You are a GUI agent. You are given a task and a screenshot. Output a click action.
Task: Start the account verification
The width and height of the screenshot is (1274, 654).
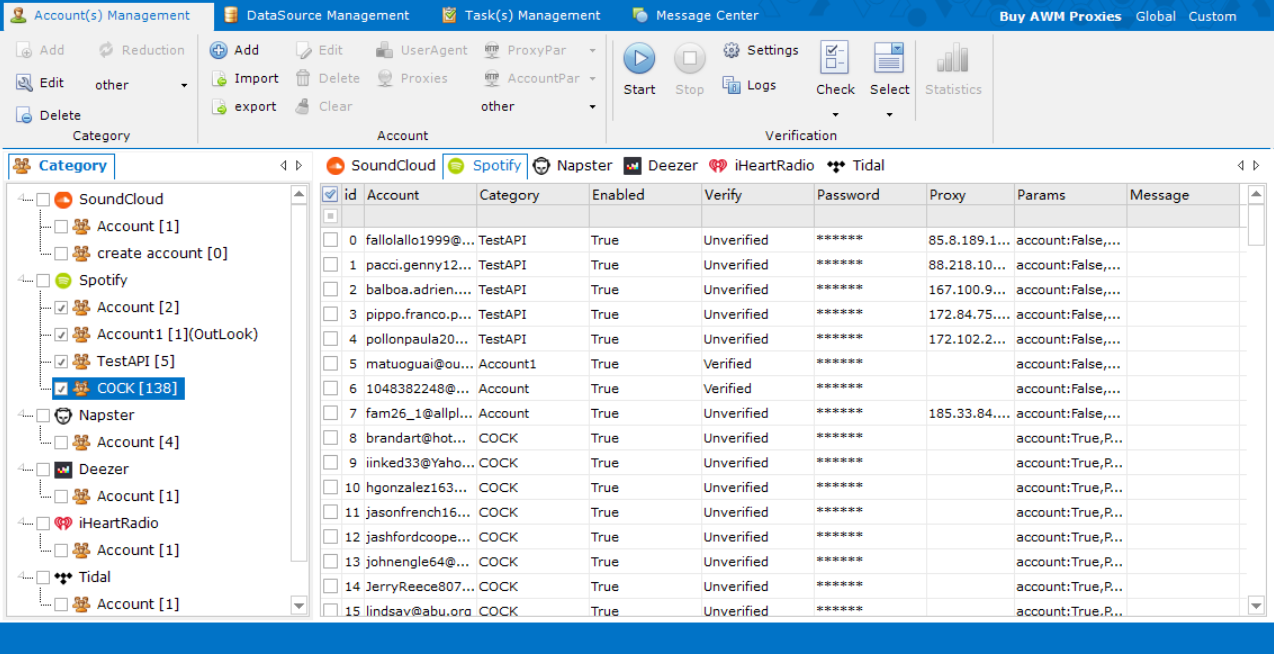pyautogui.click(x=639, y=69)
